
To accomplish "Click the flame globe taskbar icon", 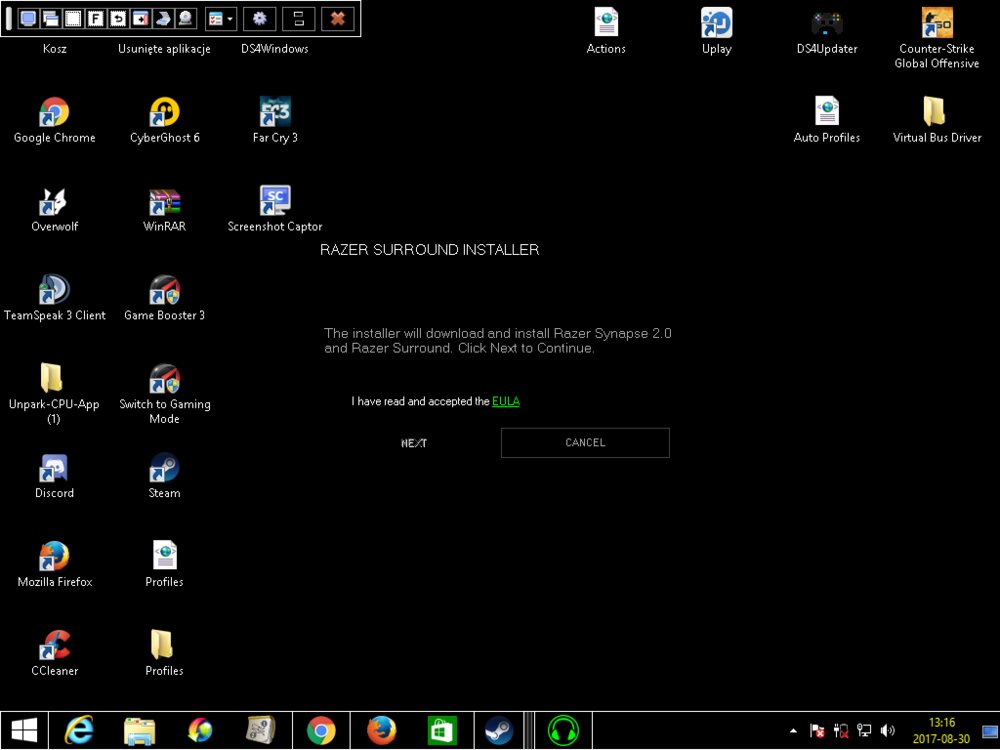I will click(x=200, y=731).
